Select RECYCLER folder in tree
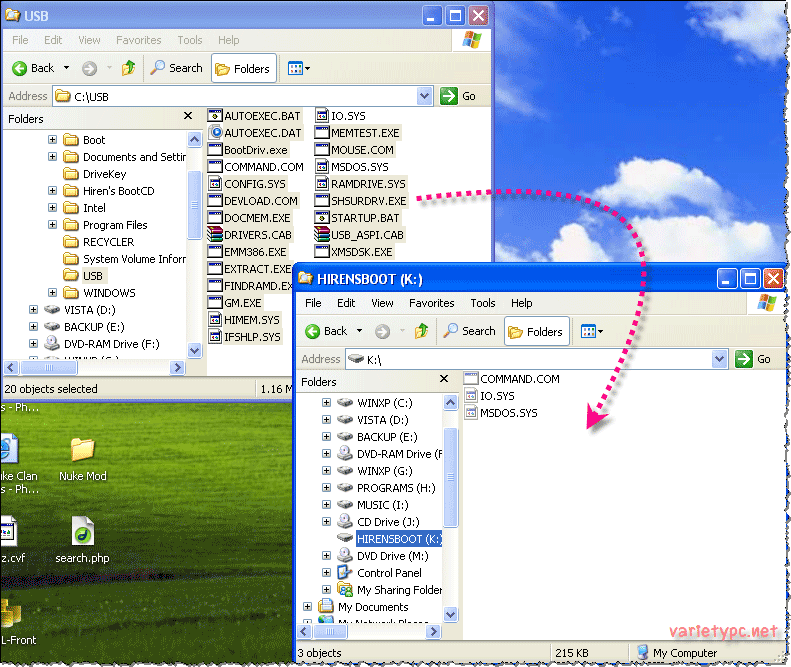The height and width of the screenshot is (667, 791). (x=99, y=242)
